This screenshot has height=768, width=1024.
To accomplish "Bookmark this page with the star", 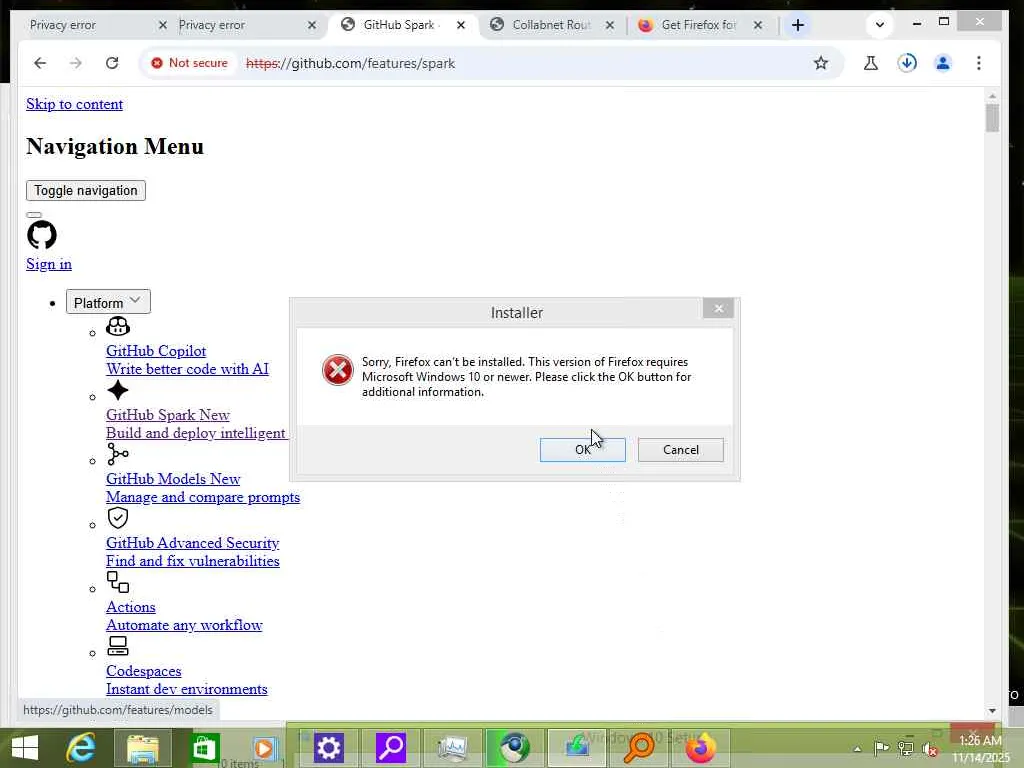I will (x=821, y=63).
